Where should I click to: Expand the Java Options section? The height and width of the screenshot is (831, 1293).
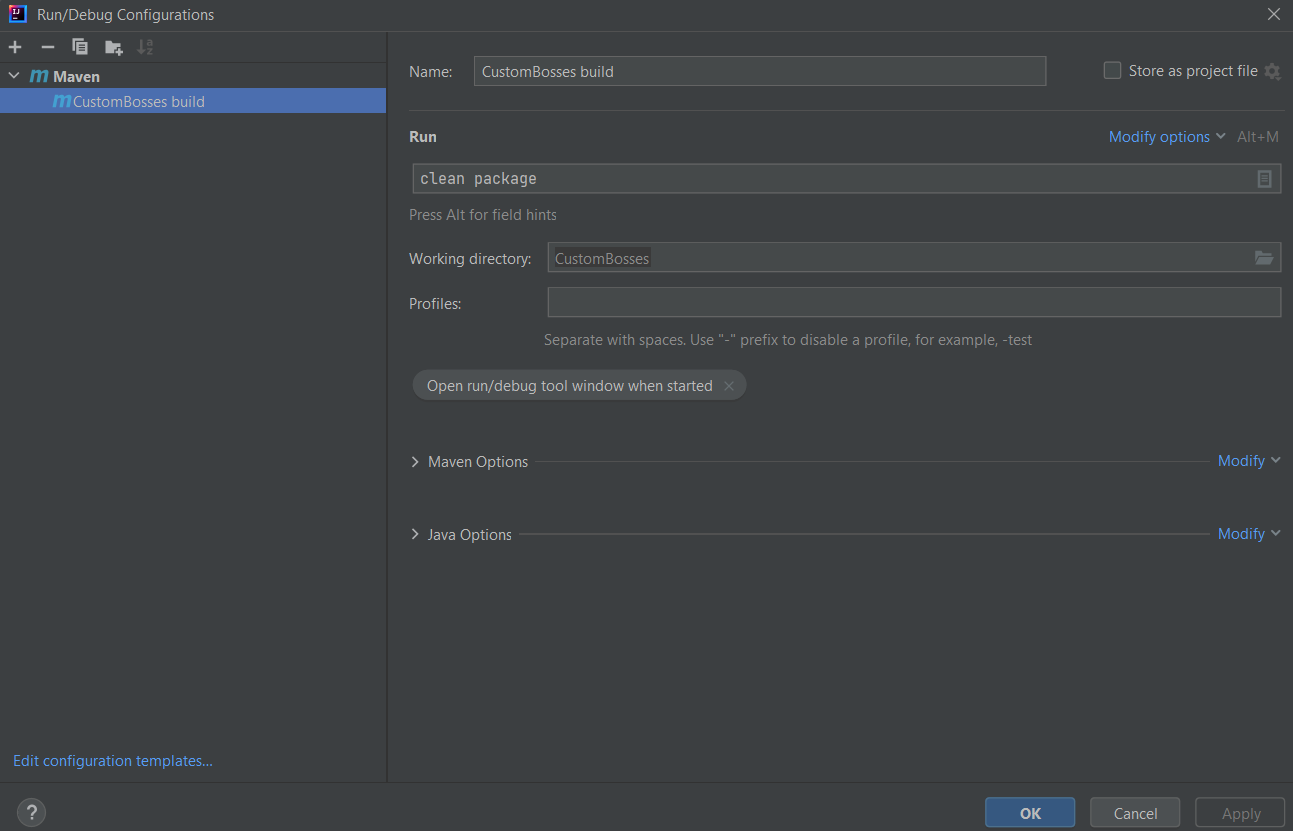tap(415, 534)
